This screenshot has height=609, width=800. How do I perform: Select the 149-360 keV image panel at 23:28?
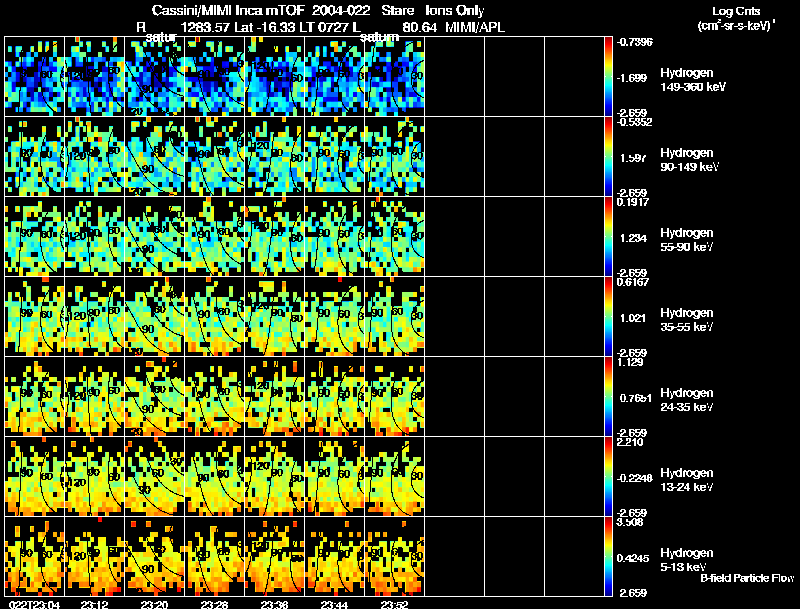[214, 77]
